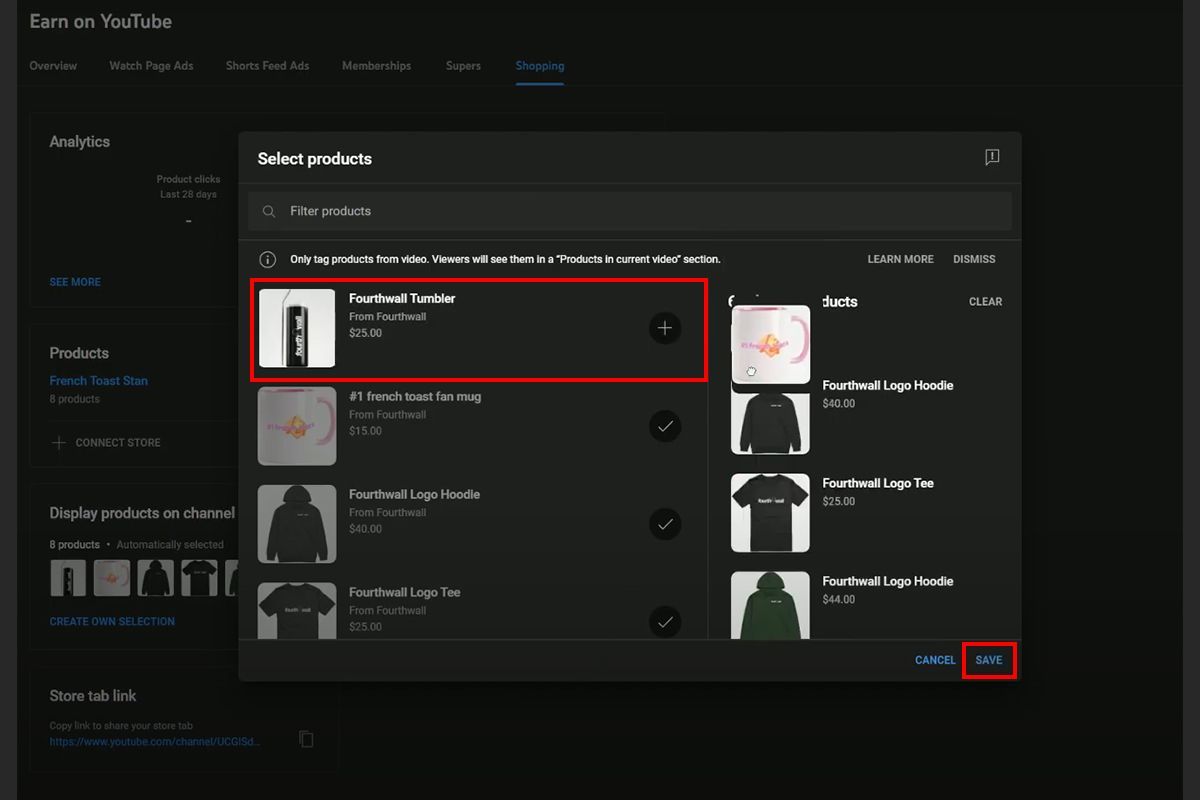Switch to Watch Page Ads tab
1200x800 pixels.
coord(151,66)
